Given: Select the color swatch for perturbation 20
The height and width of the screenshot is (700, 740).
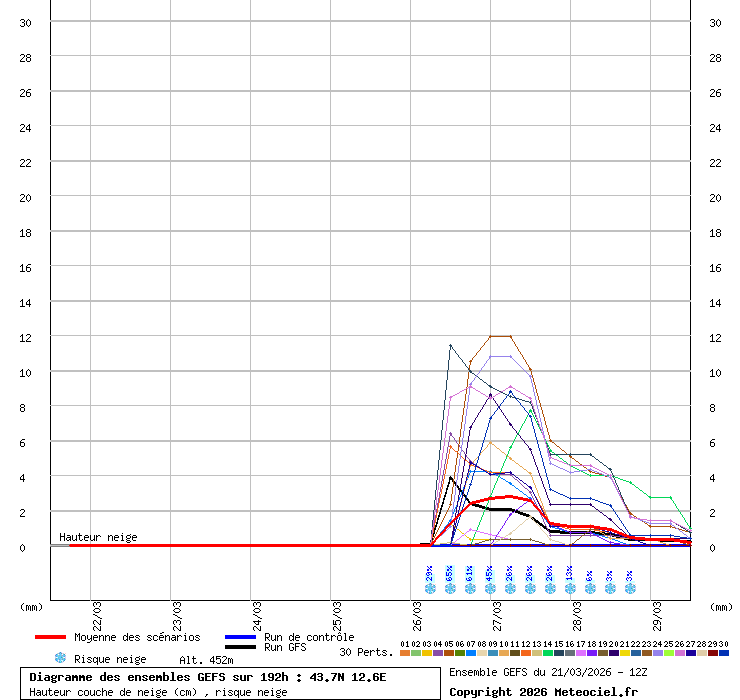Looking at the screenshot, I should 614,653.
